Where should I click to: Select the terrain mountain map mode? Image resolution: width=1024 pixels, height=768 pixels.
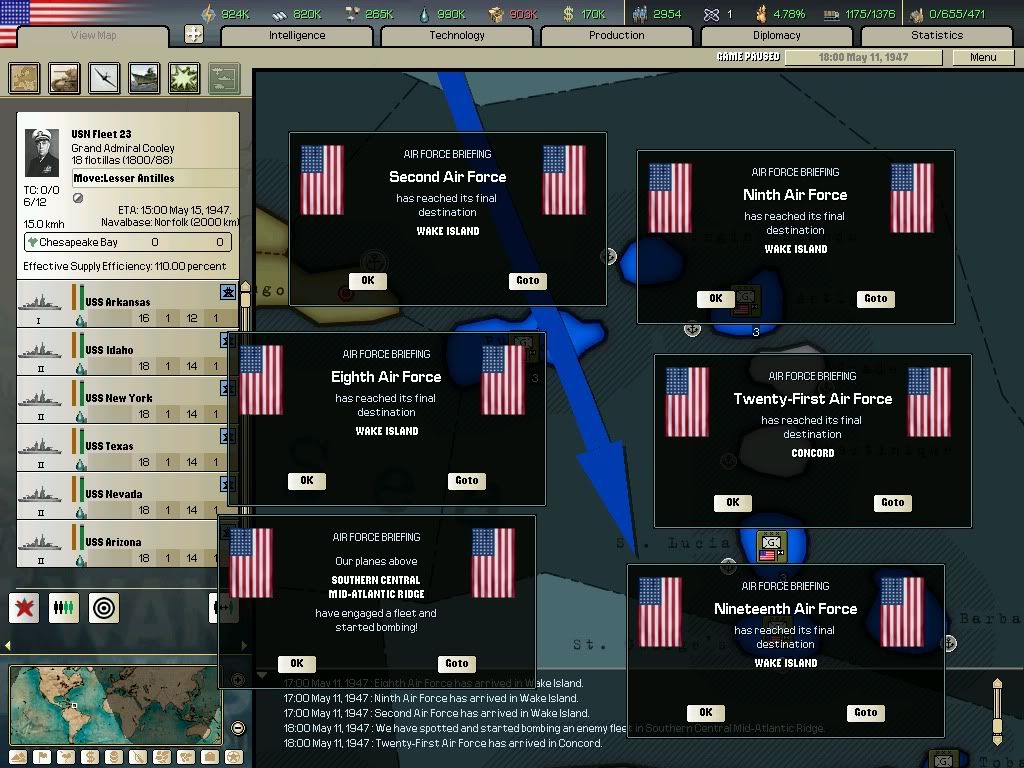[18, 757]
